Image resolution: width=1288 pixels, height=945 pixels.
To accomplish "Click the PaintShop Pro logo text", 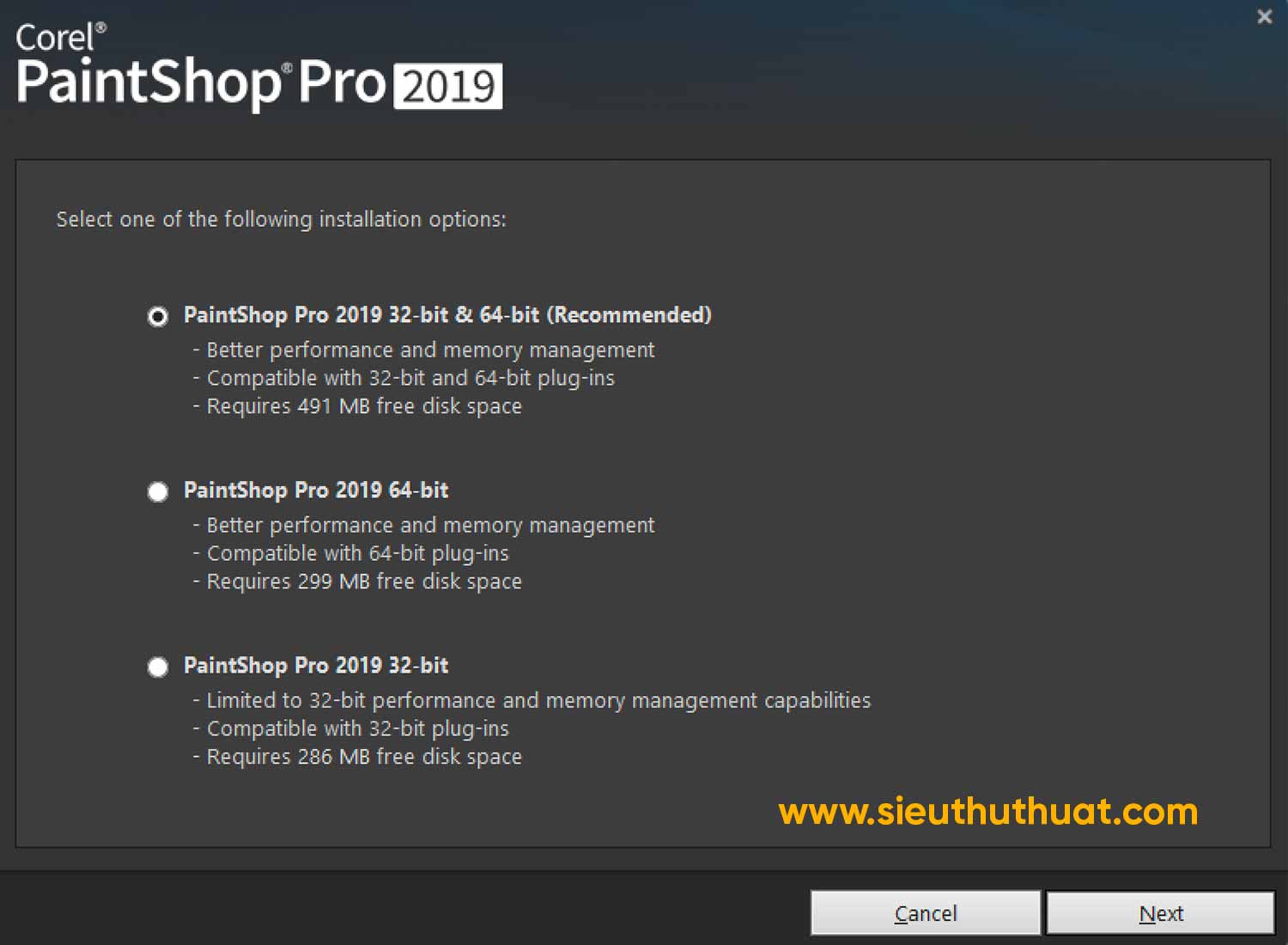I will coord(201,84).
